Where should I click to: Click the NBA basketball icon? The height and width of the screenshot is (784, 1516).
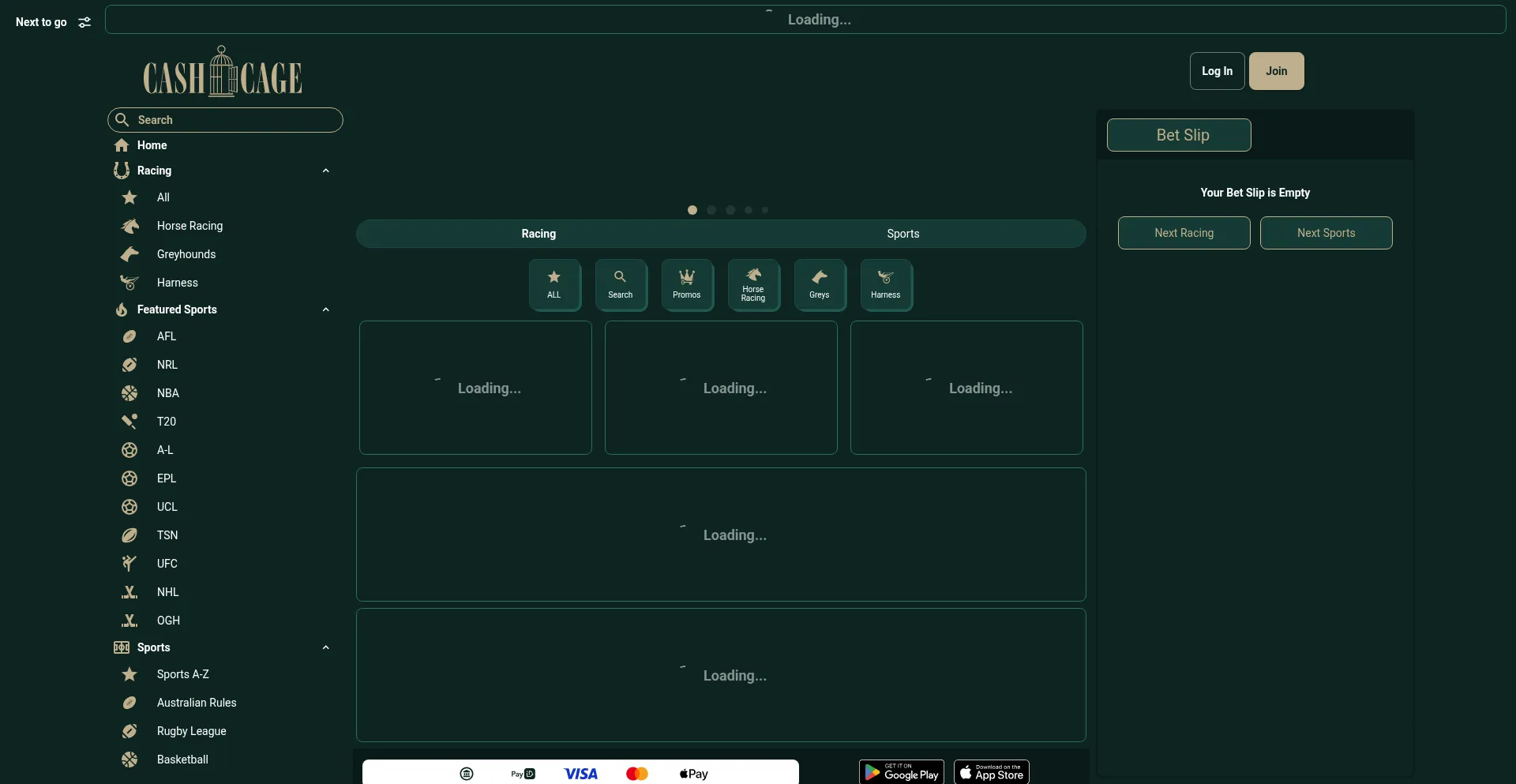click(129, 393)
